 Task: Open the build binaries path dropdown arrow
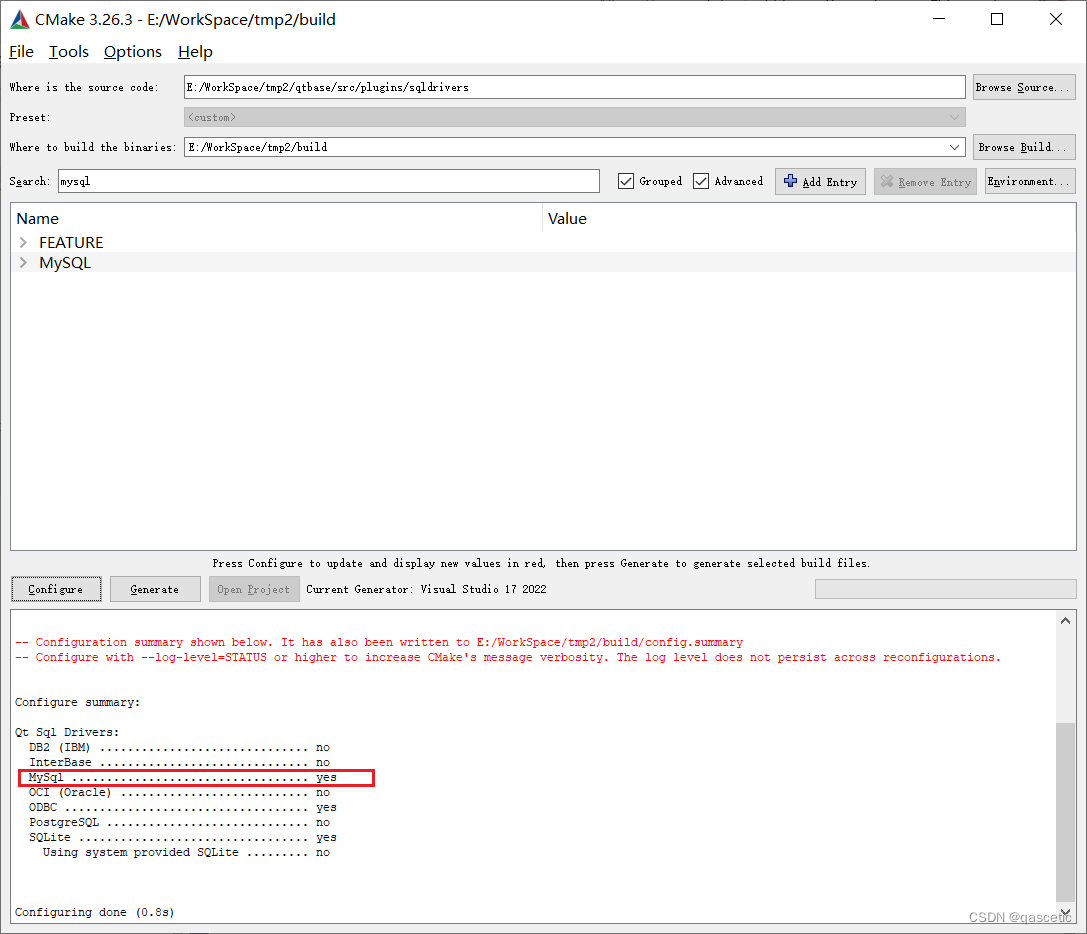pyautogui.click(x=954, y=147)
